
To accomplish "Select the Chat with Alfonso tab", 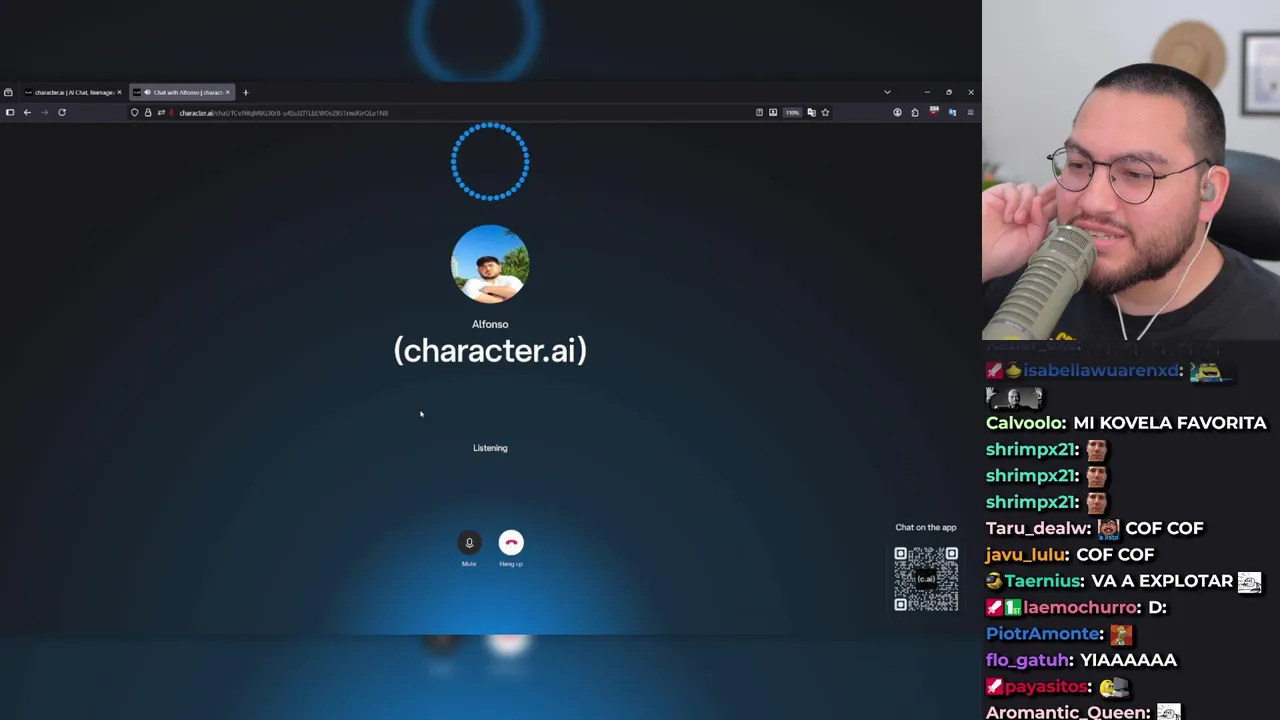I will [180, 92].
